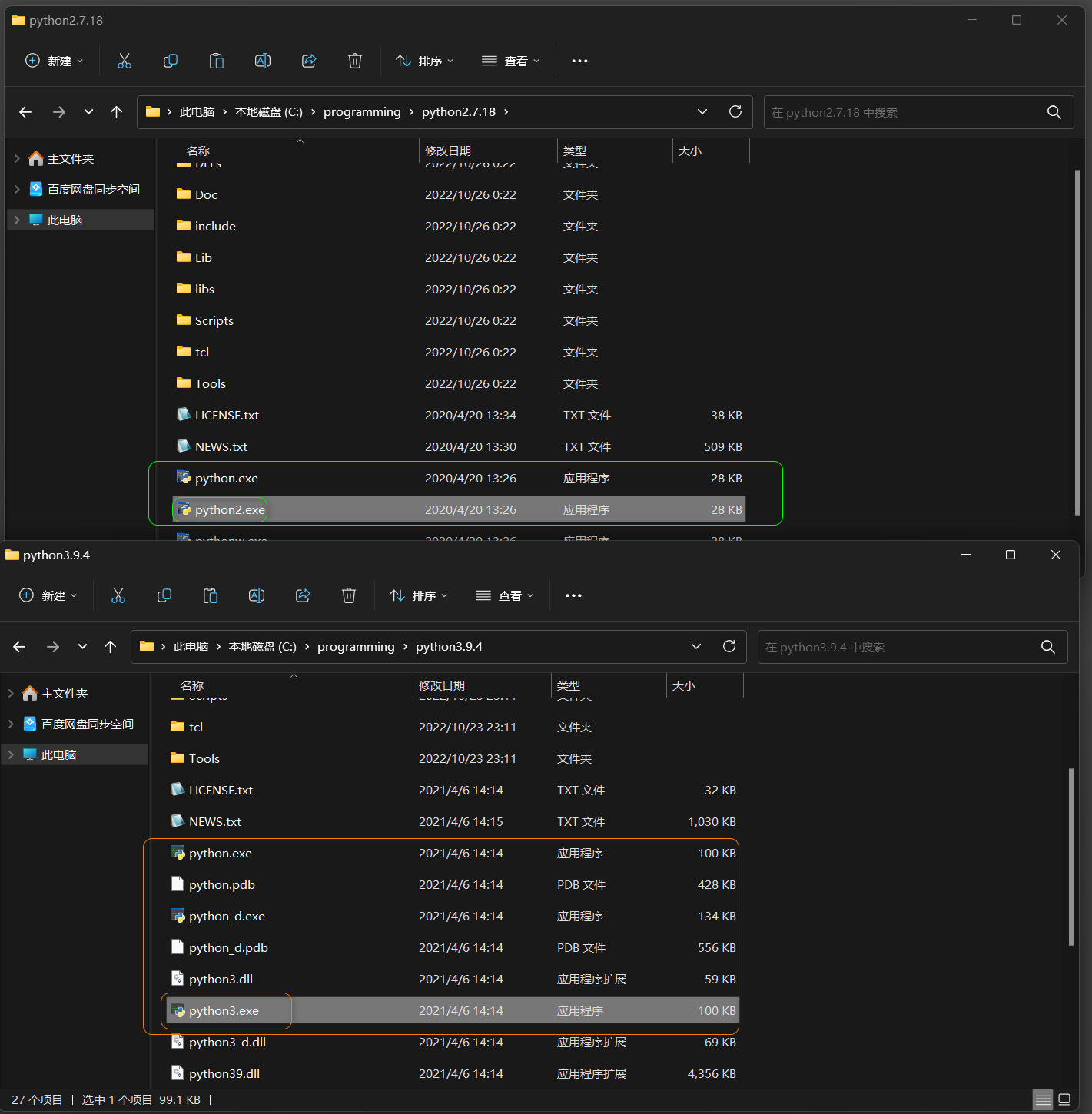Go back in python3.9.4 window
This screenshot has height=1114, width=1092.
(x=19, y=647)
